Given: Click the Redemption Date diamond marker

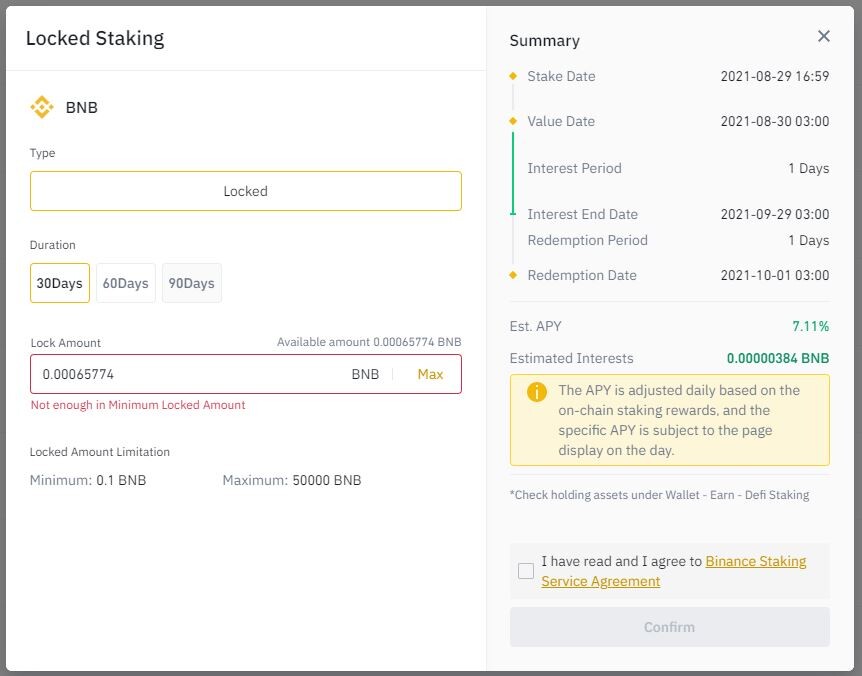Looking at the screenshot, I should [513, 275].
